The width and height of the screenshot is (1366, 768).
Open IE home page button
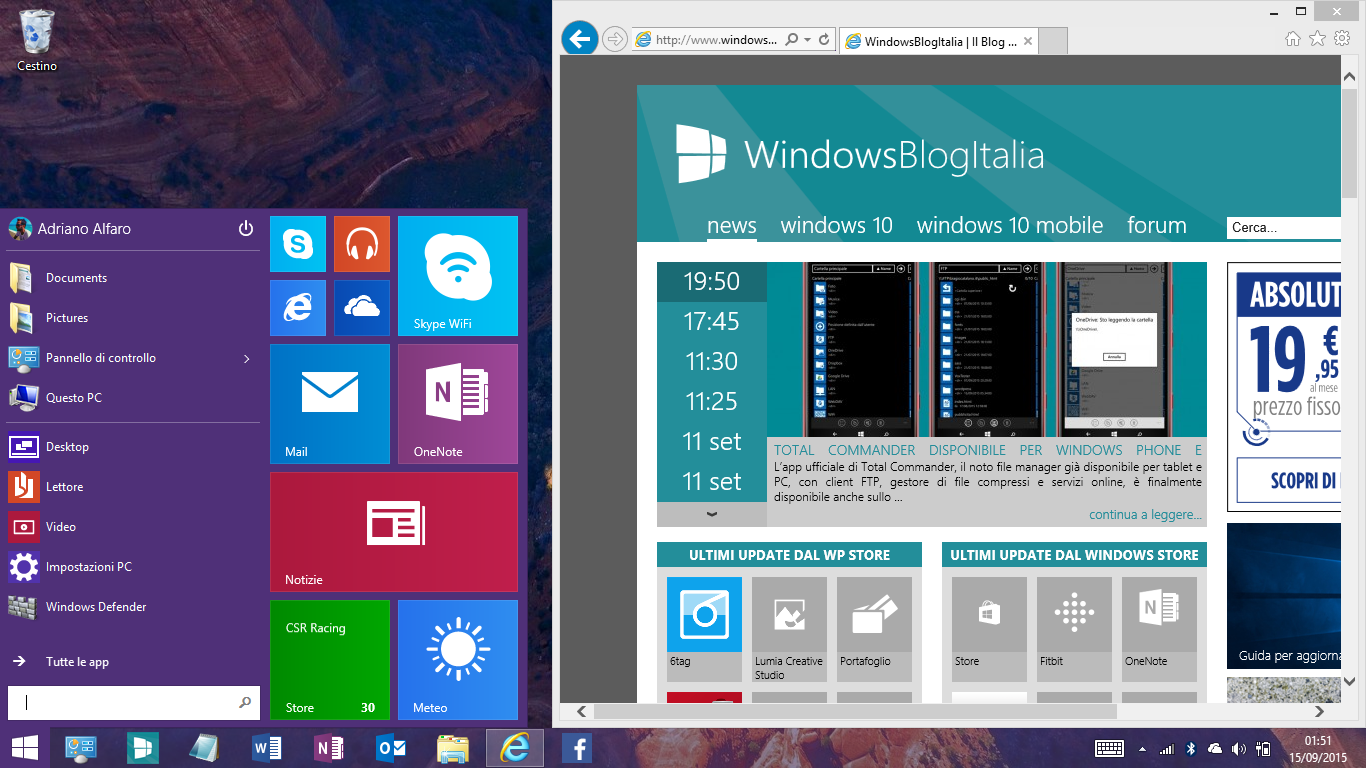[x=1292, y=38]
